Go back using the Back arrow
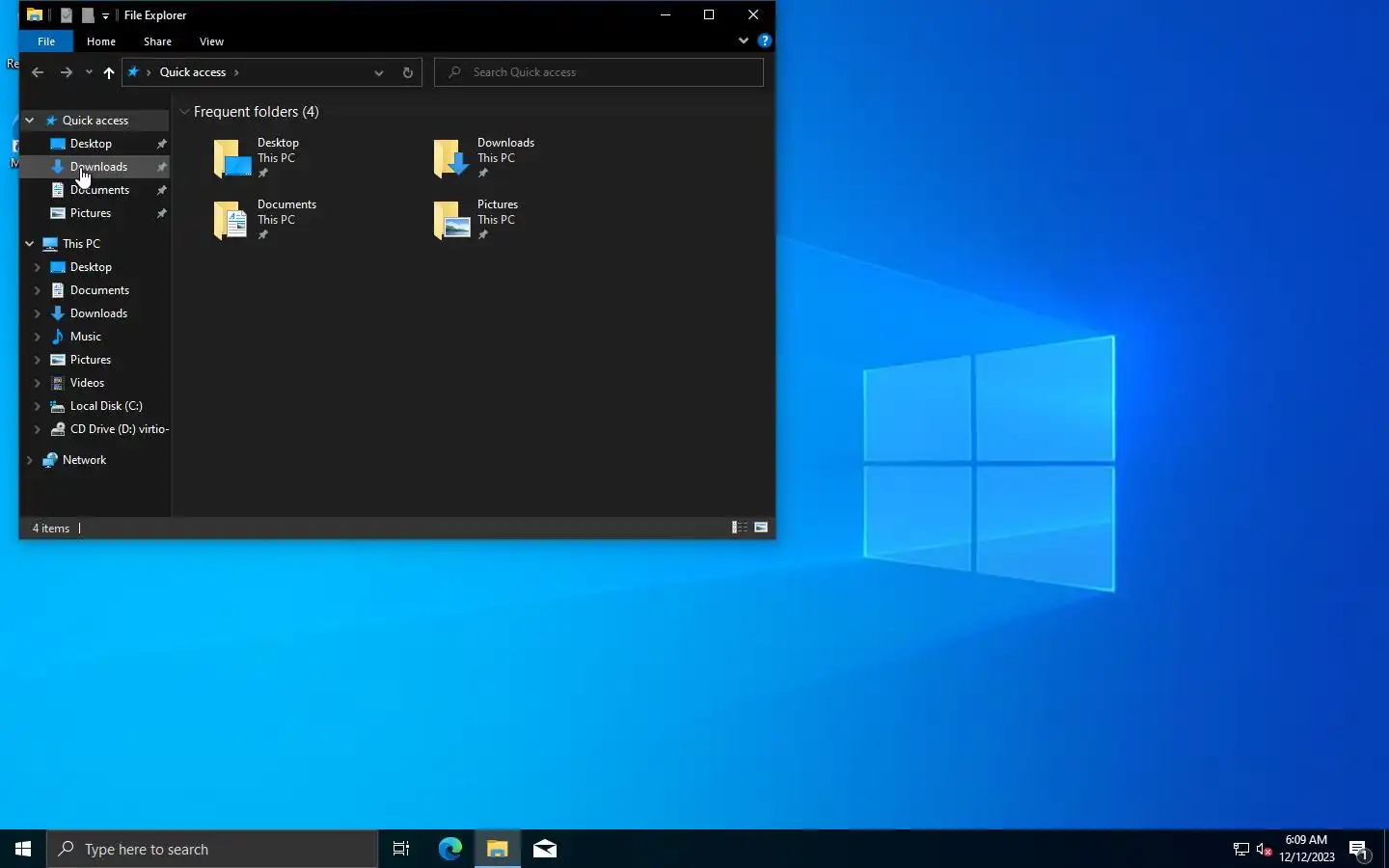Screen dimensions: 1389x868 coord(37,72)
